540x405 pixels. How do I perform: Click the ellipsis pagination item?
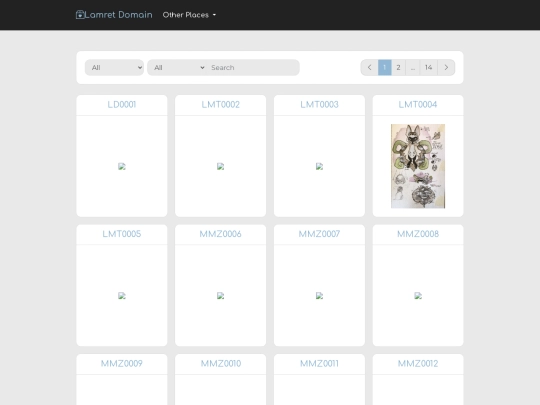click(x=413, y=68)
